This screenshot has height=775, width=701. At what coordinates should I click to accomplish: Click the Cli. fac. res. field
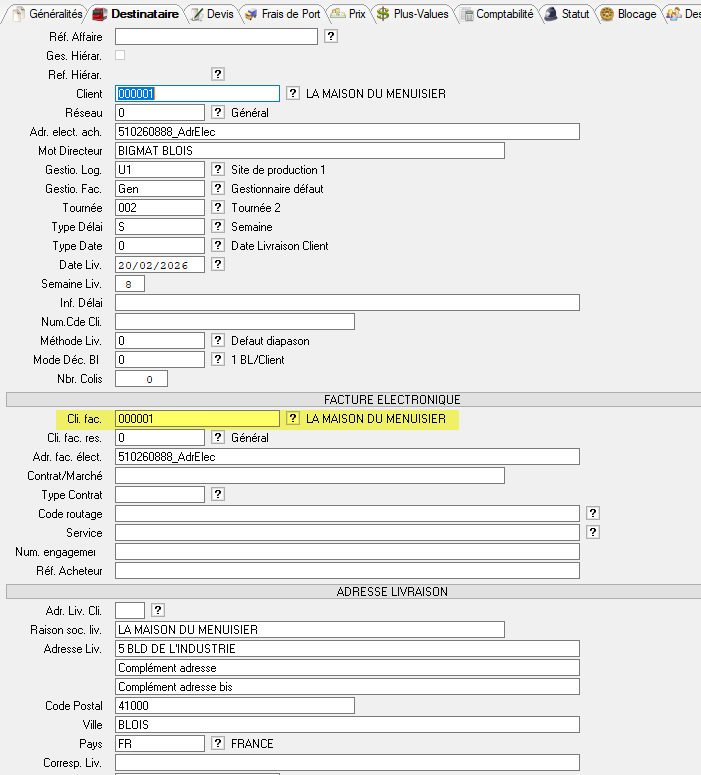pos(160,437)
